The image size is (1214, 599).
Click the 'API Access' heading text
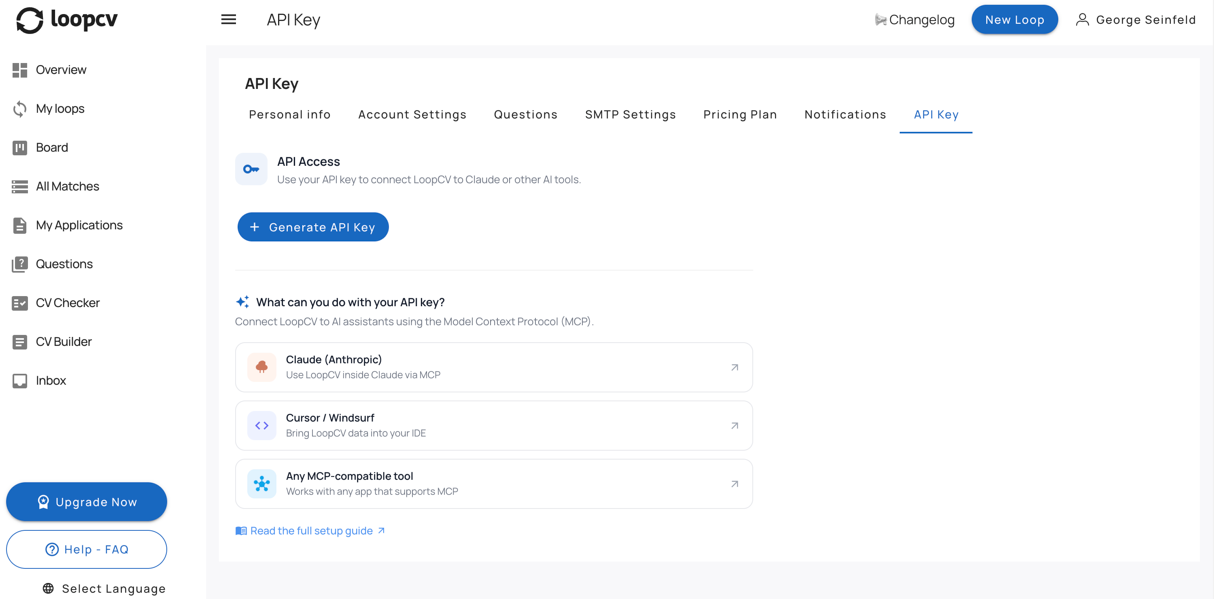click(x=308, y=162)
